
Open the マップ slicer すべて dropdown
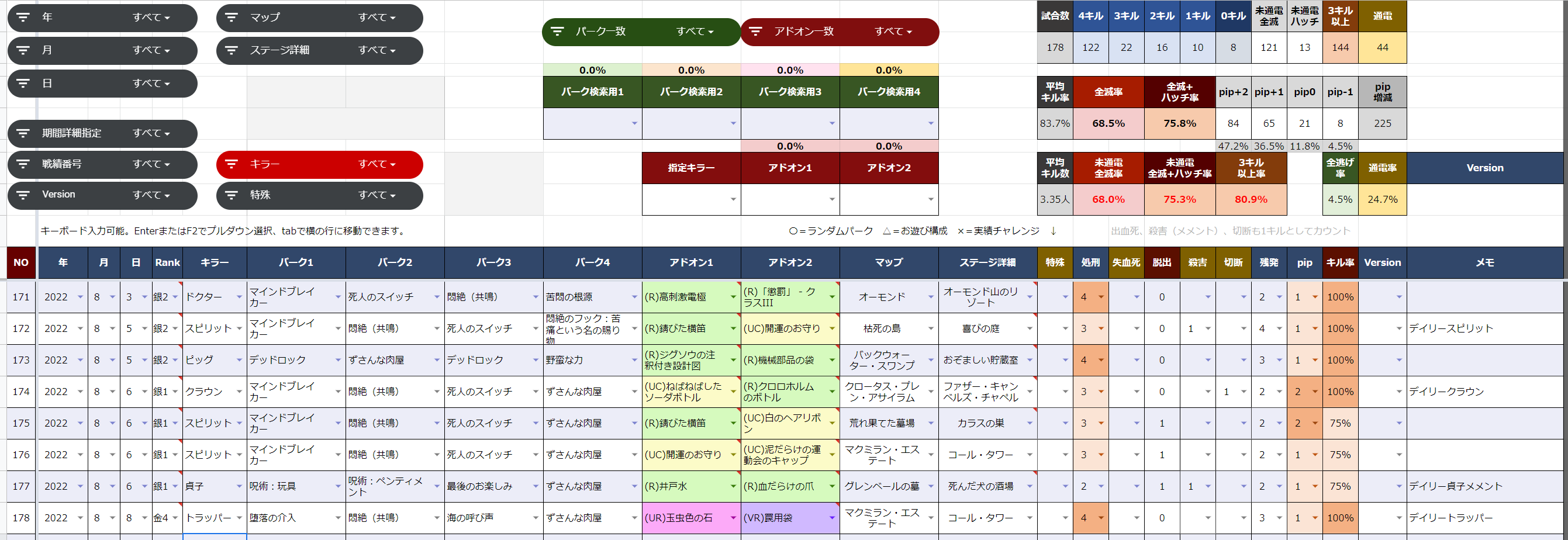377,17
